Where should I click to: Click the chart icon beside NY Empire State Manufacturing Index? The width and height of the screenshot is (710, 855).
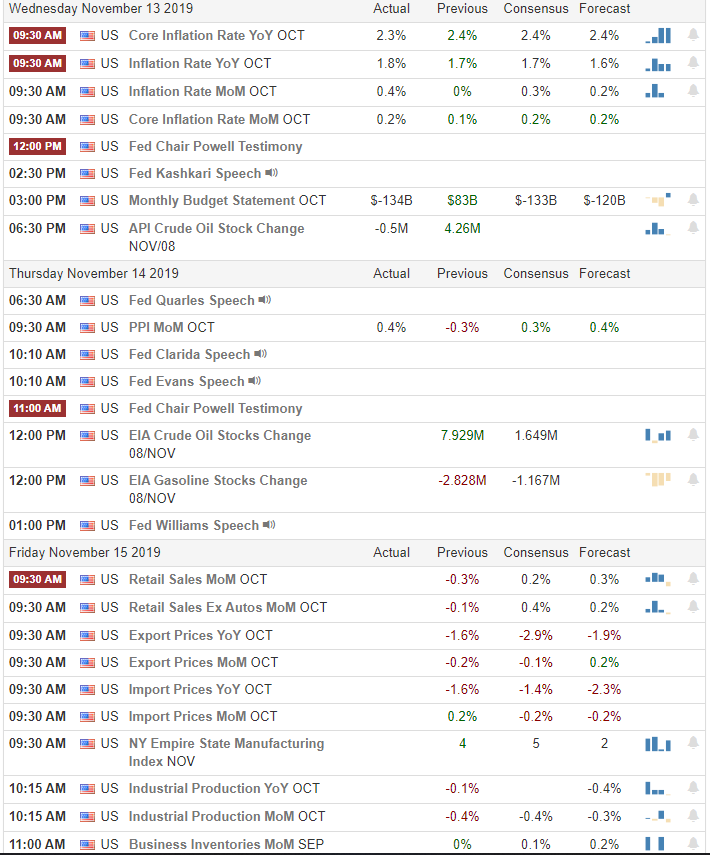point(657,743)
